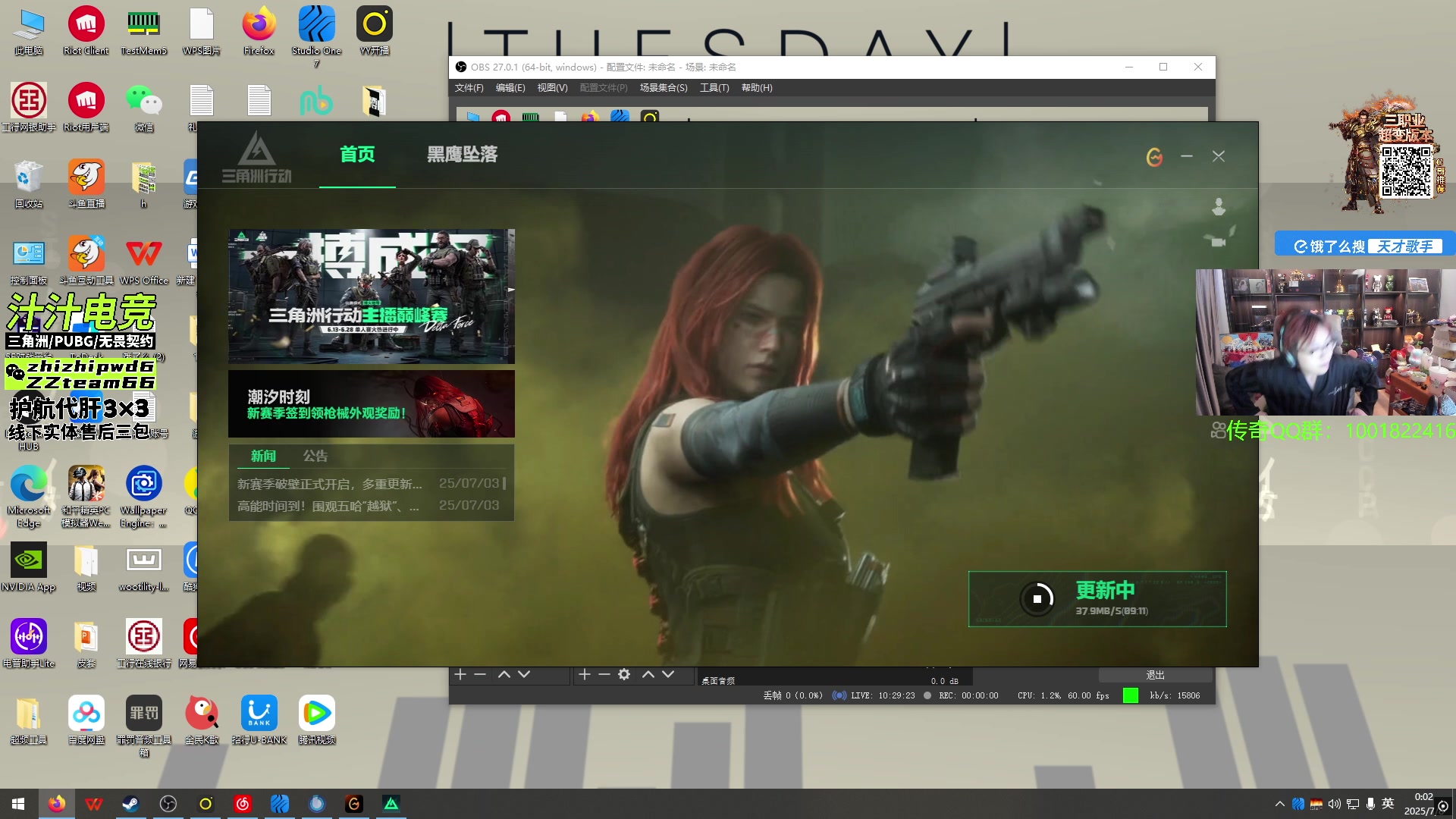Add a new scene with OBS plus icon
Viewport: 1456px width, 819px height.
[x=460, y=674]
